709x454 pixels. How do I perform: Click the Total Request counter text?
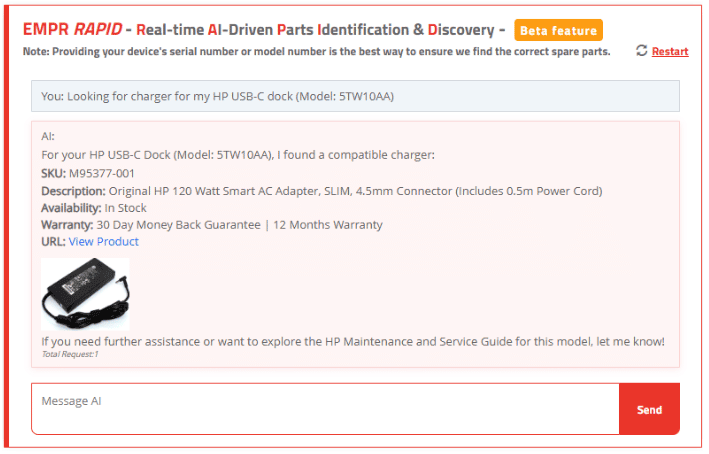[x=70, y=355]
